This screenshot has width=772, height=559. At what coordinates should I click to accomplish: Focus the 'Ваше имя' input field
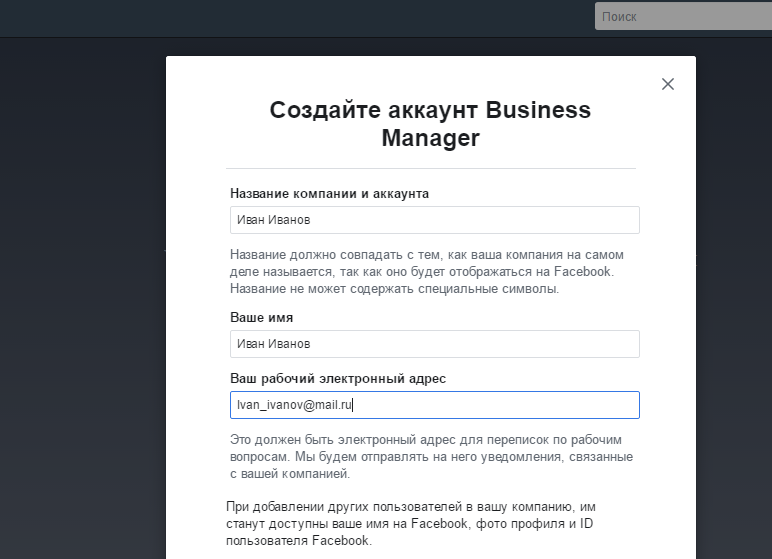point(435,344)
